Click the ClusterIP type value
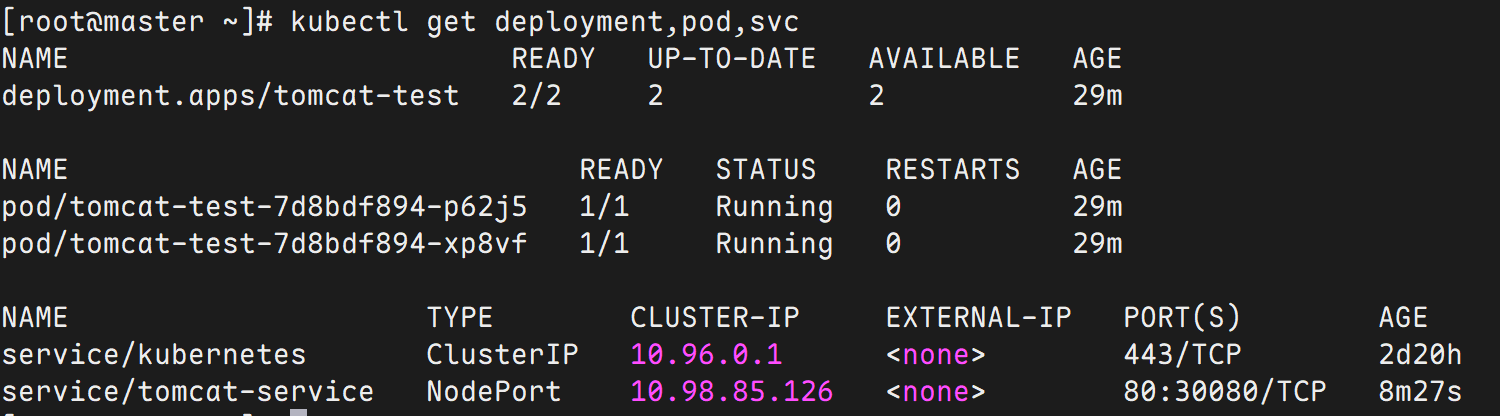The image size is (1500, 416). pos(502,355)
